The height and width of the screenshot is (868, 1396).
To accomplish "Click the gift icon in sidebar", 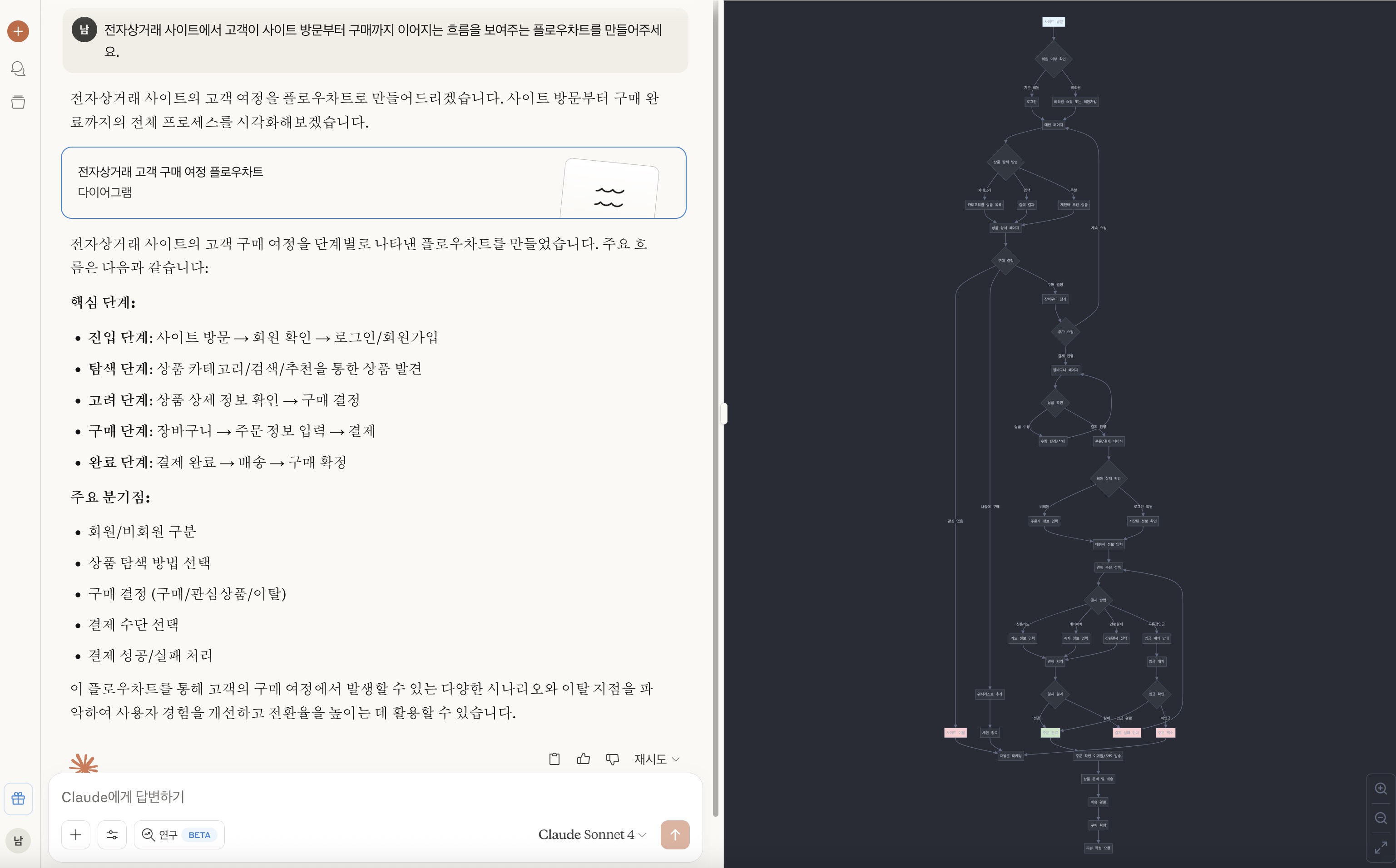I will coord(18,798).
